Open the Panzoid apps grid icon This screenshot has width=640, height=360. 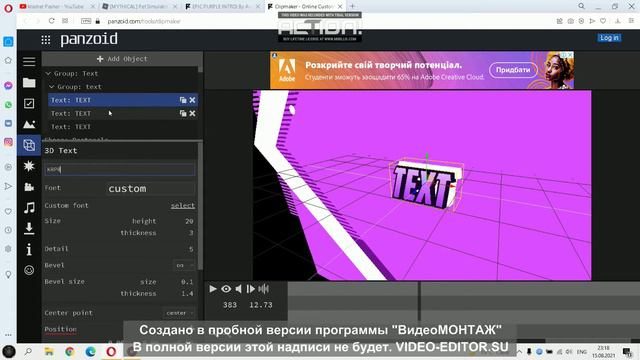pos(46,40)
